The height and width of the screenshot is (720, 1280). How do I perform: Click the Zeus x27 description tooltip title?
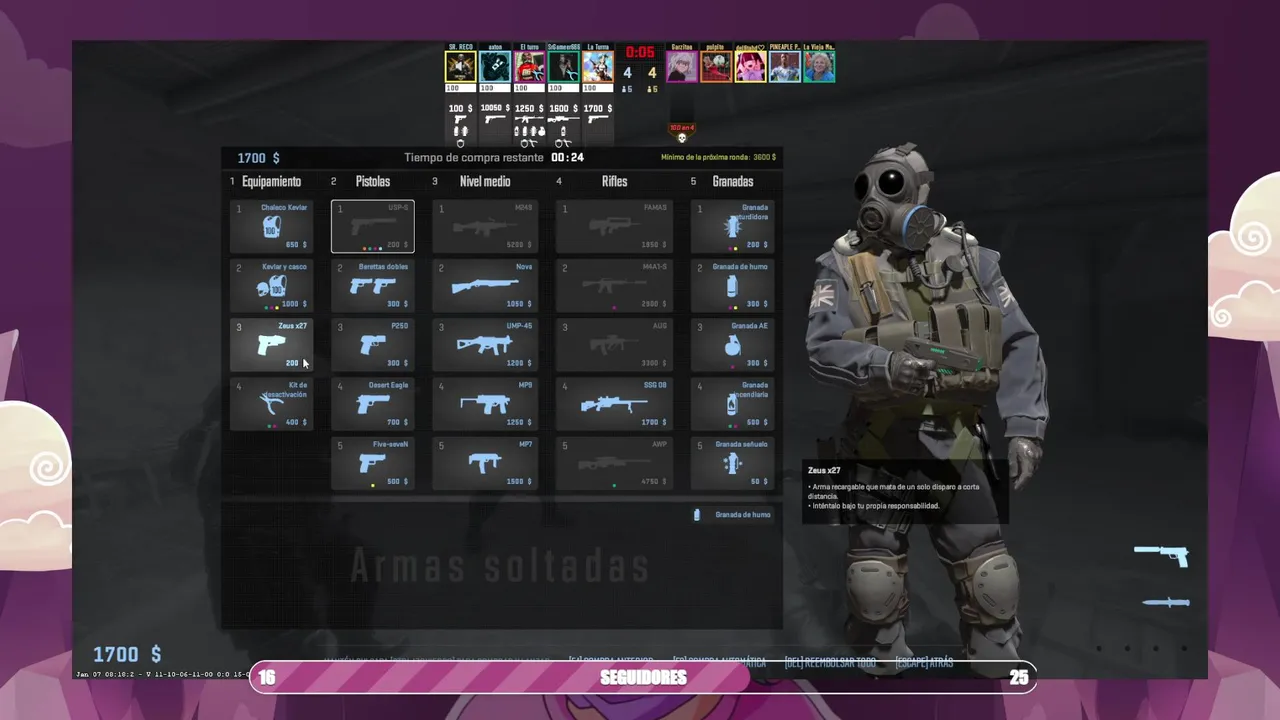[x=824, y=470]
